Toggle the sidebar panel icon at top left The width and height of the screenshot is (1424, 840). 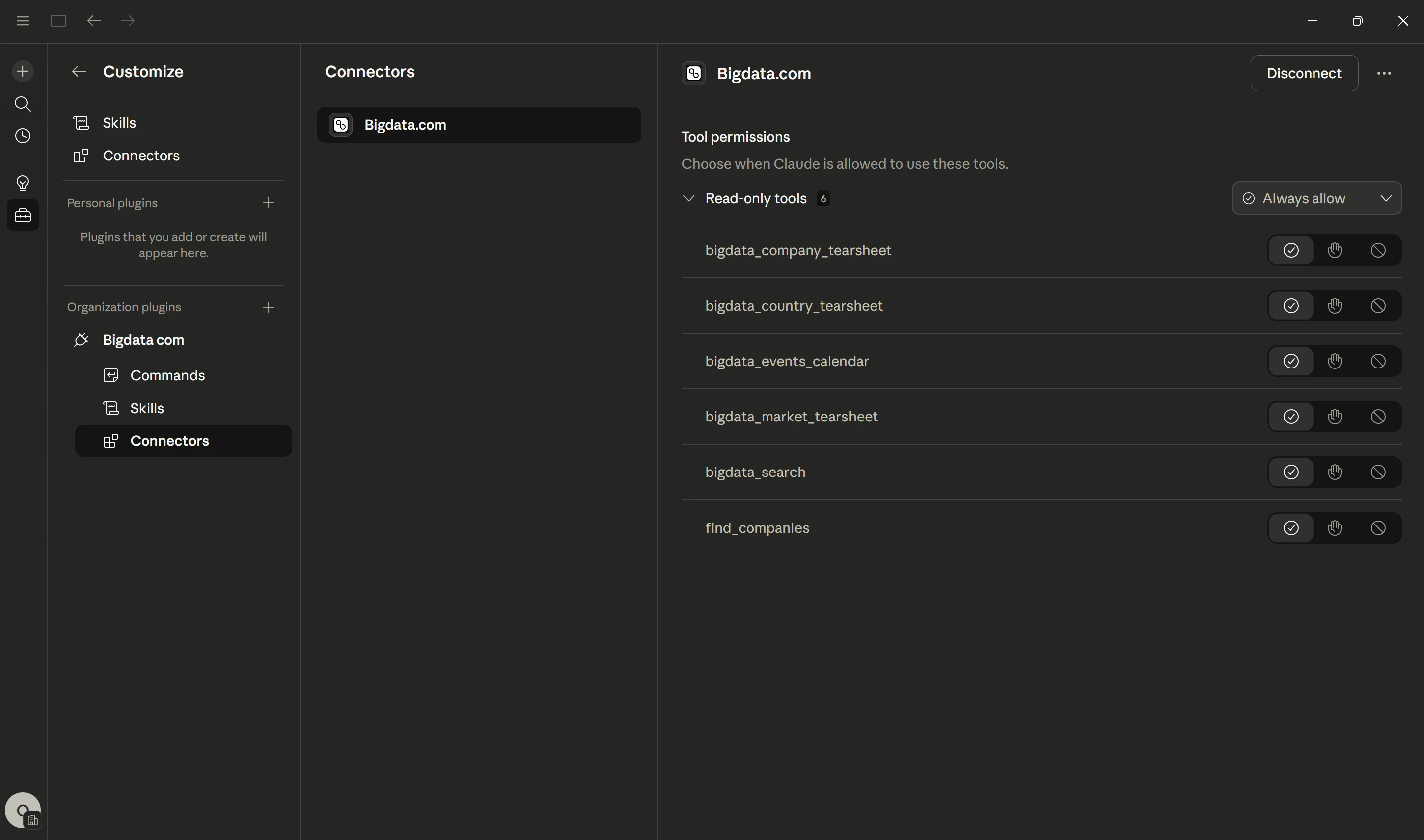(x=58, y=21)
